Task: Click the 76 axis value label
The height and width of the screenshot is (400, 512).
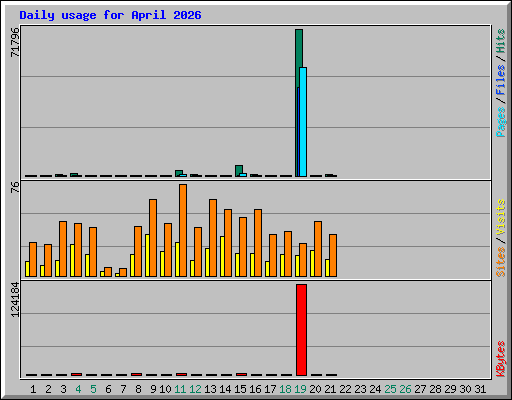Action: tap(15, 187)
